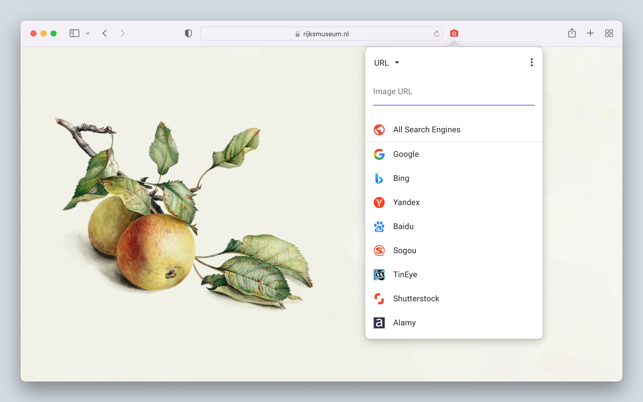Show the tab overview grid

click(x=609, y=33)
